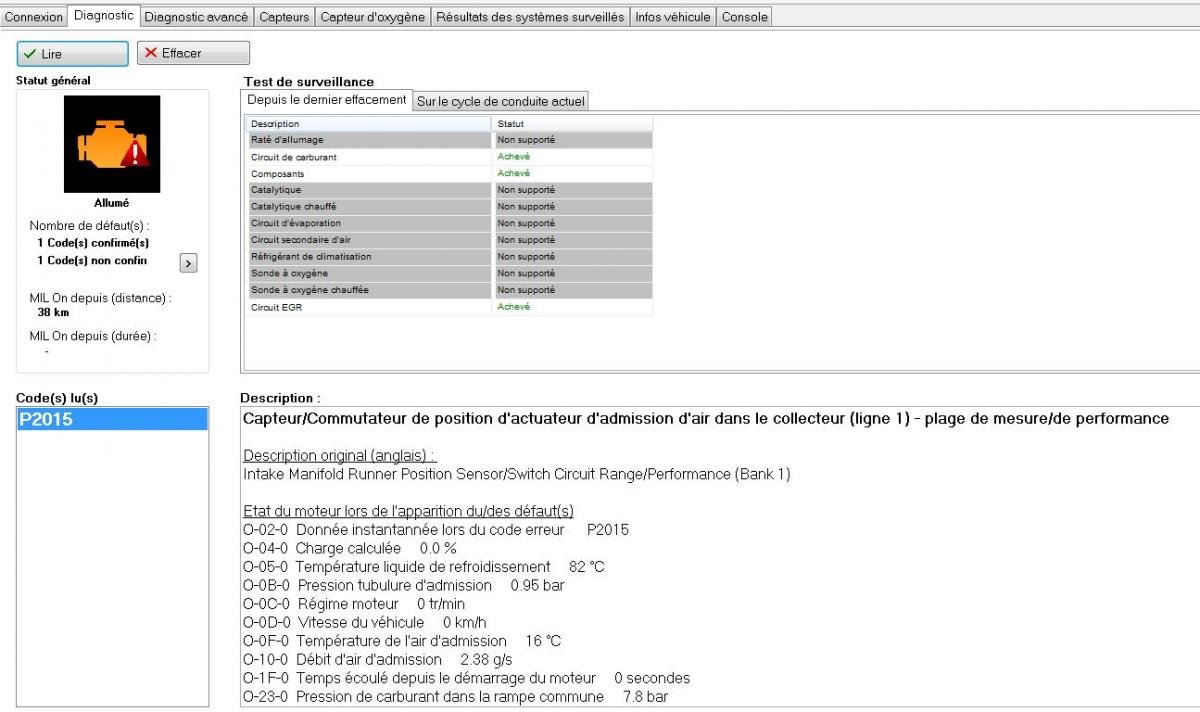The image size is (1200, 712).
Task: Switch to the Diagnostic avancé tab
Action: [196, 17]
